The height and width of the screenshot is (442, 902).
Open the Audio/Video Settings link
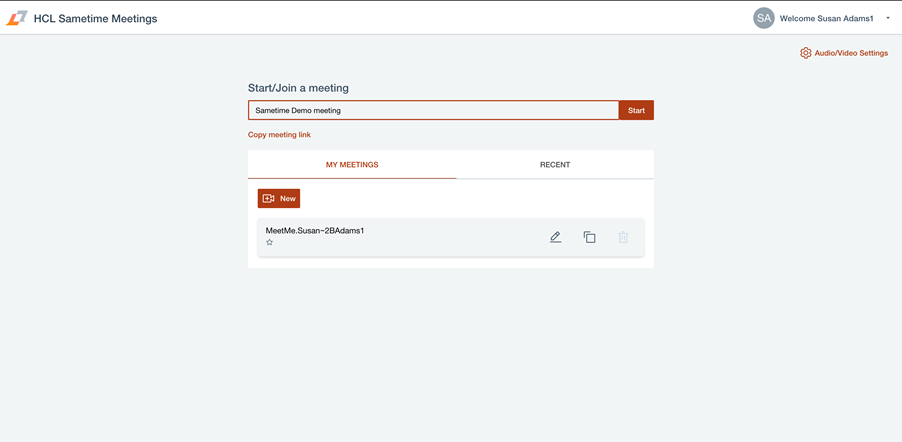[851, 53]
